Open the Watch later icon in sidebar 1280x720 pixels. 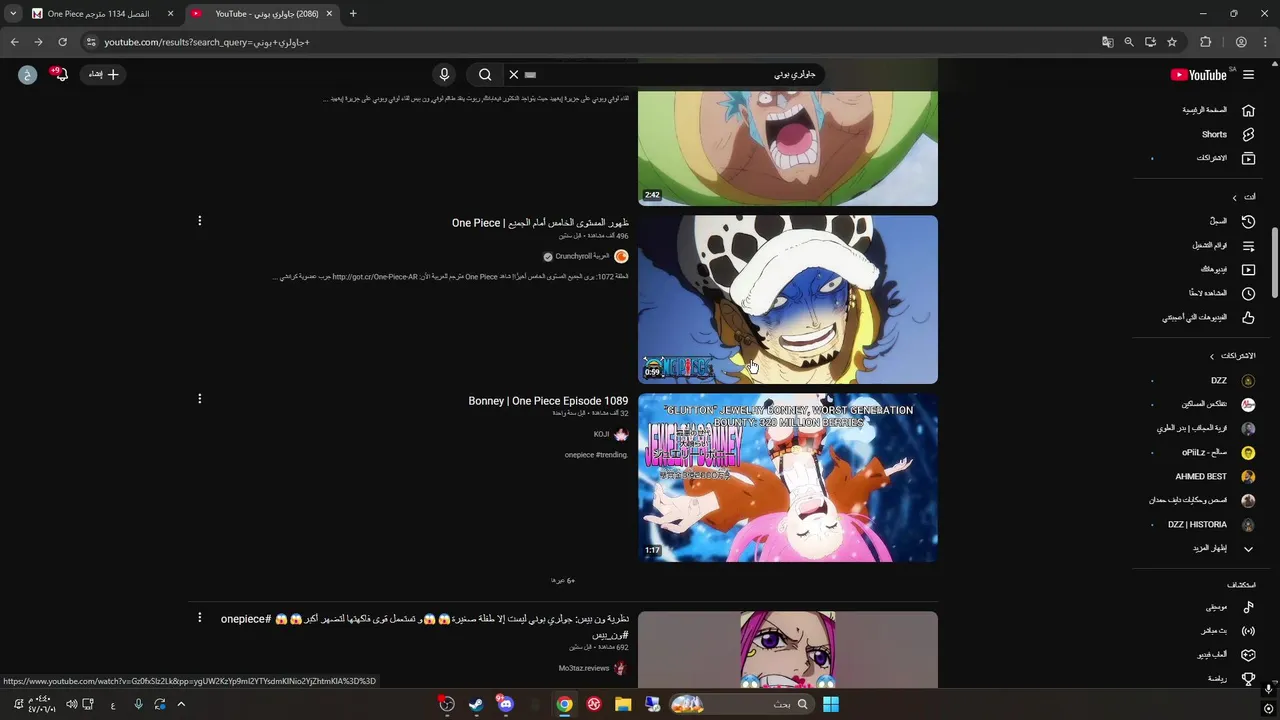click(x=1248, y=293)
